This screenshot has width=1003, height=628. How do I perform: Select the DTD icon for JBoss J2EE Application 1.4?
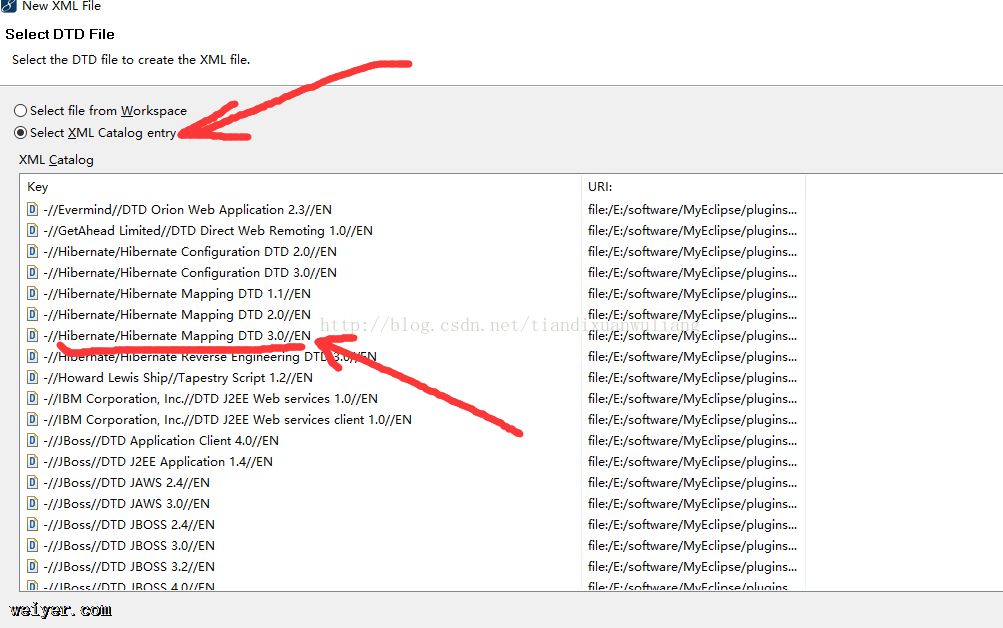(x=33, y=461)
